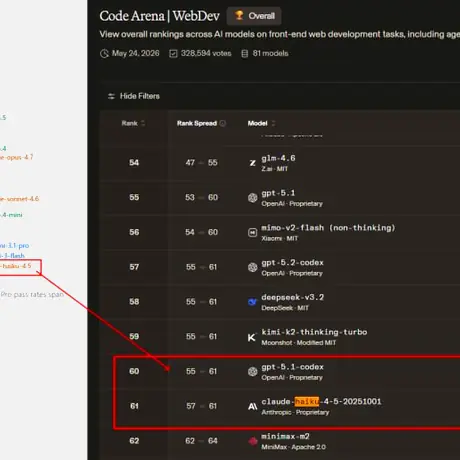Open glm-4.6 model entry
Image resolution: width=460 pixels, height=460 pixels.
tap(278, 158)
